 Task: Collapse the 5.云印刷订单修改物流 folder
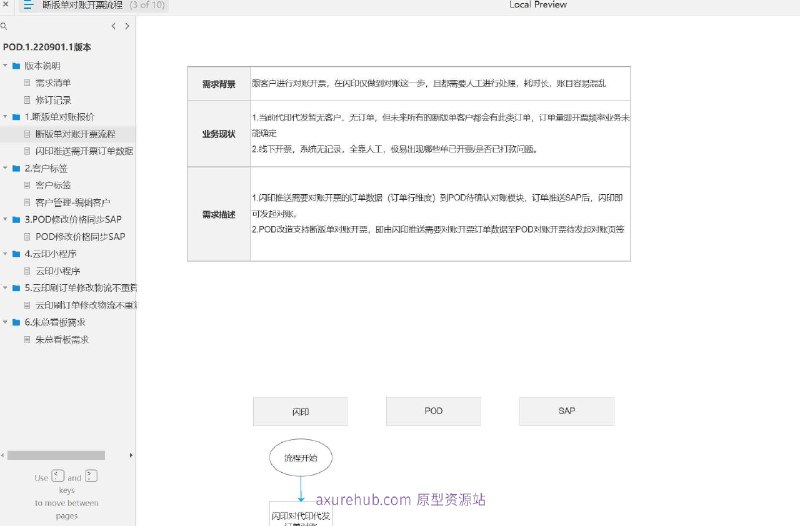coord(5,288)
